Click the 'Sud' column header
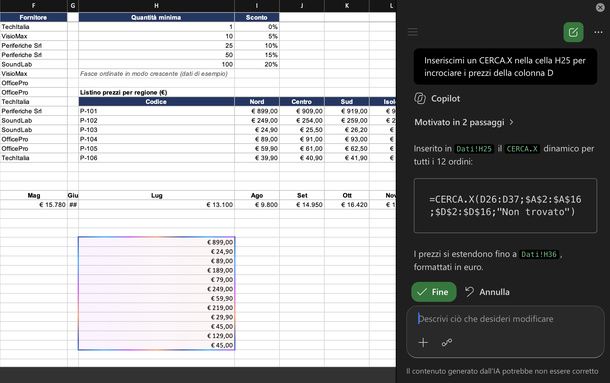This screenshot has height=383, width=610. 347,102
